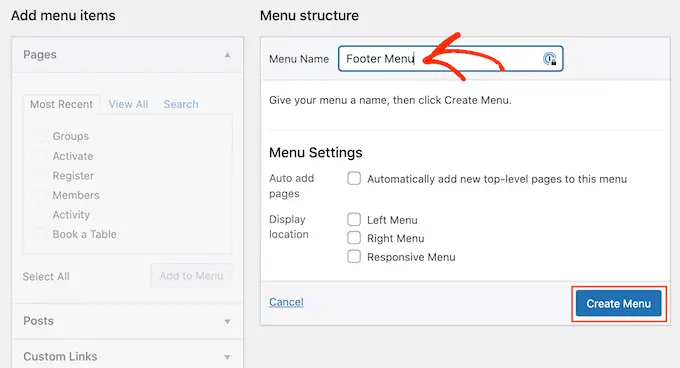Check the Activate page checkbox
The image size is (680, 368).
pyautogui.click(x=40, y=156)
